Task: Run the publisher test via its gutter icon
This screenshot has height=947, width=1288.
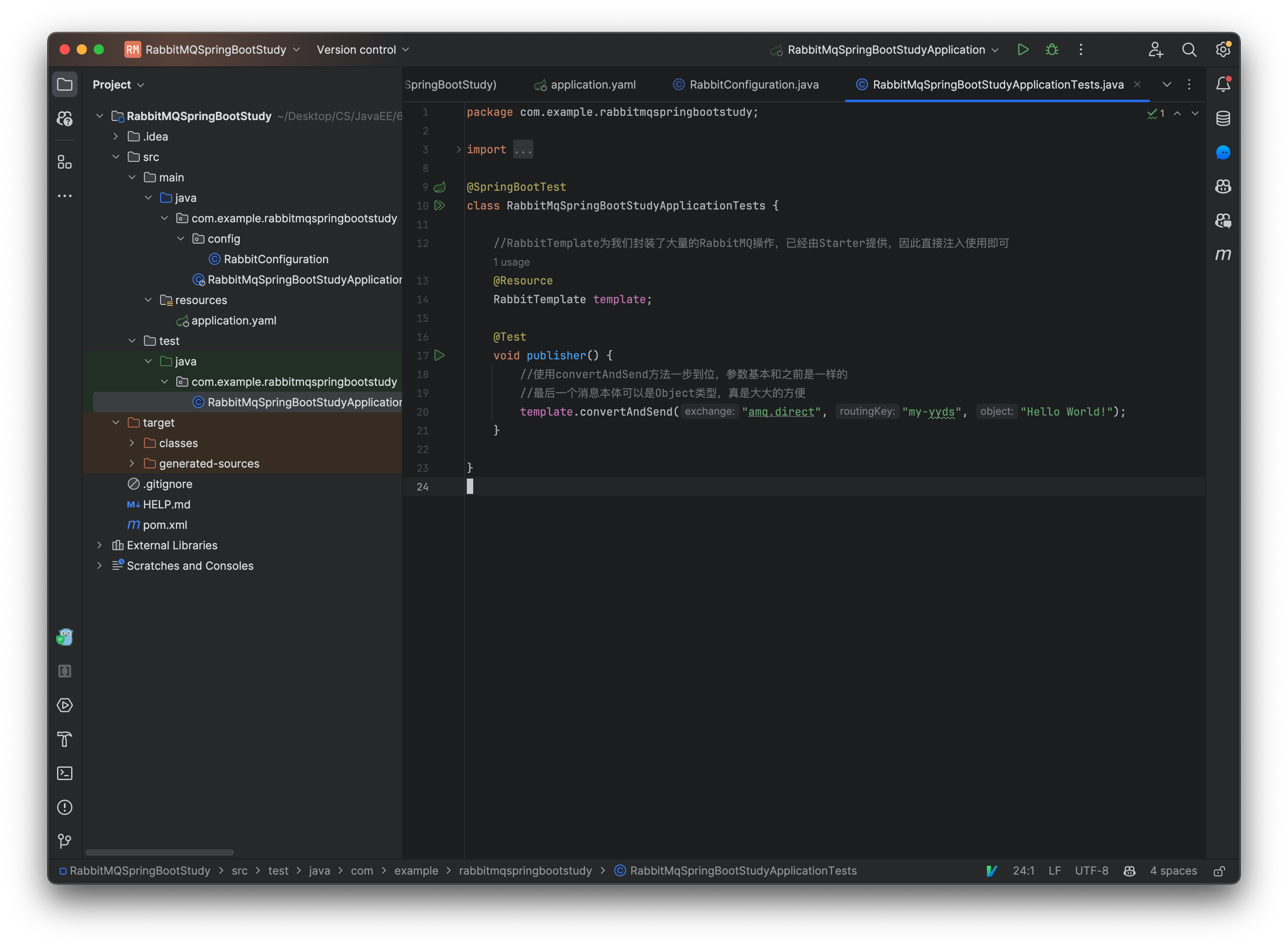Action: point(440,356)
